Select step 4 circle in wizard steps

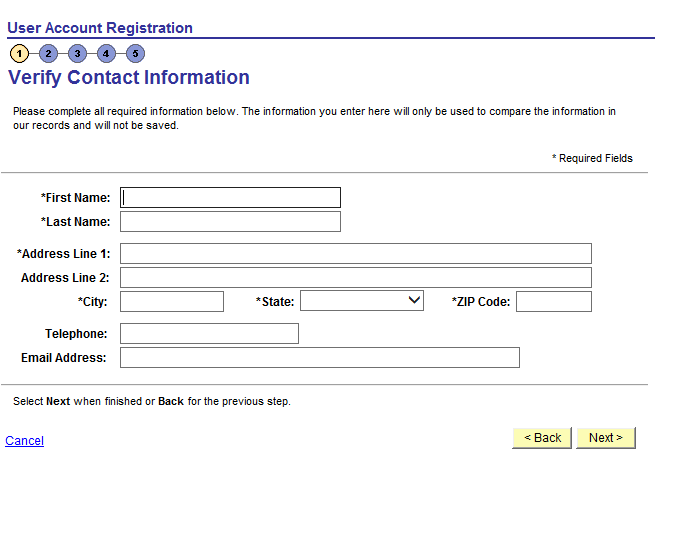point(106,53)
